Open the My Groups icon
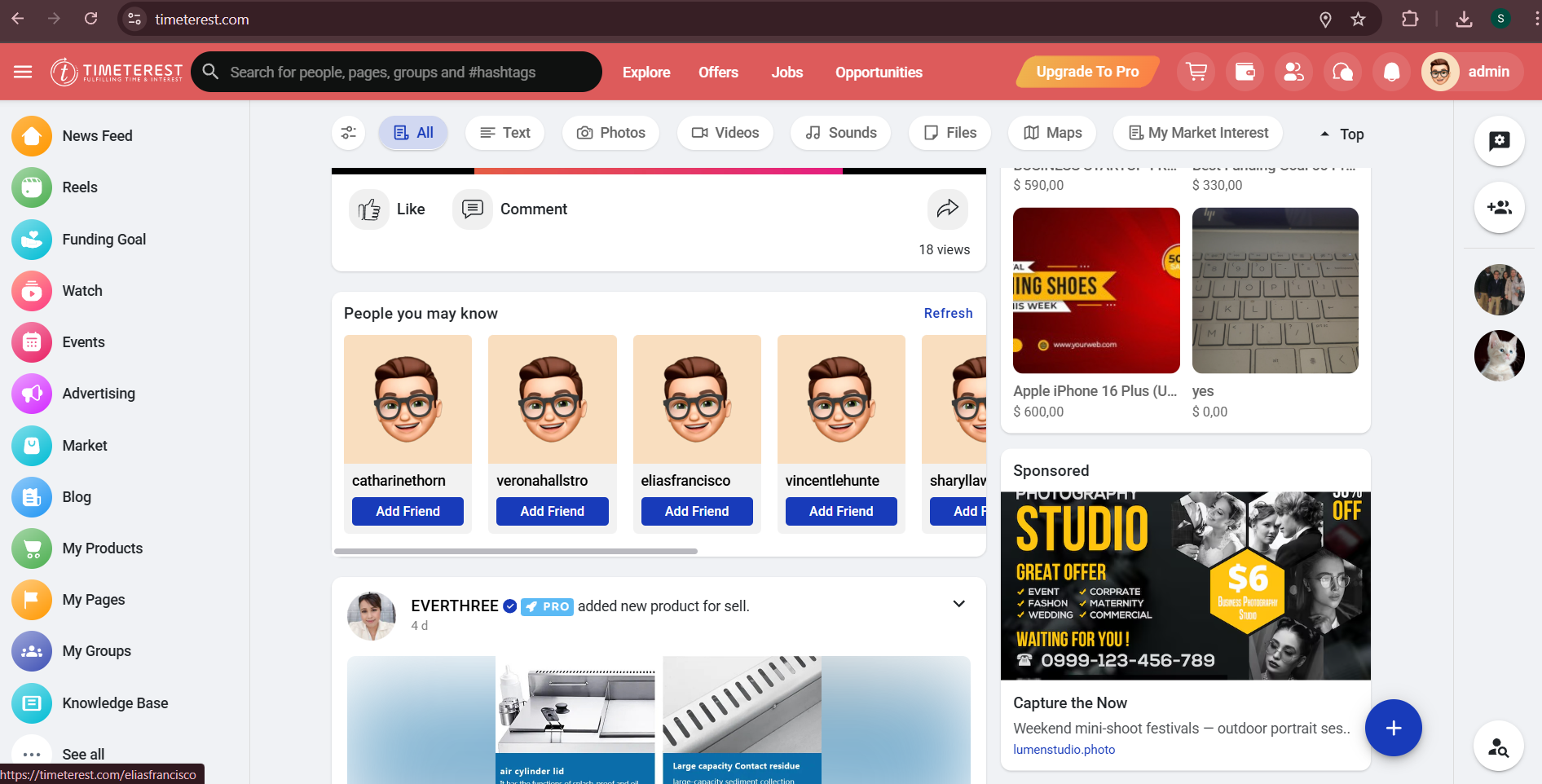1542x784 pixels. [x=32, y=651]
